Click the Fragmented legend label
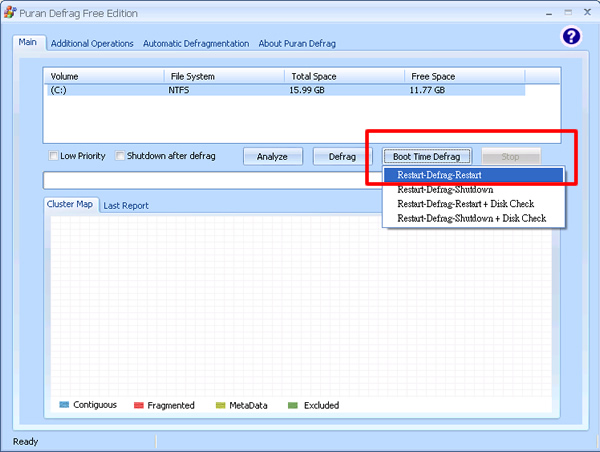Image resolution: width=600 pixels, height=452 pixels. coord(171,405)
